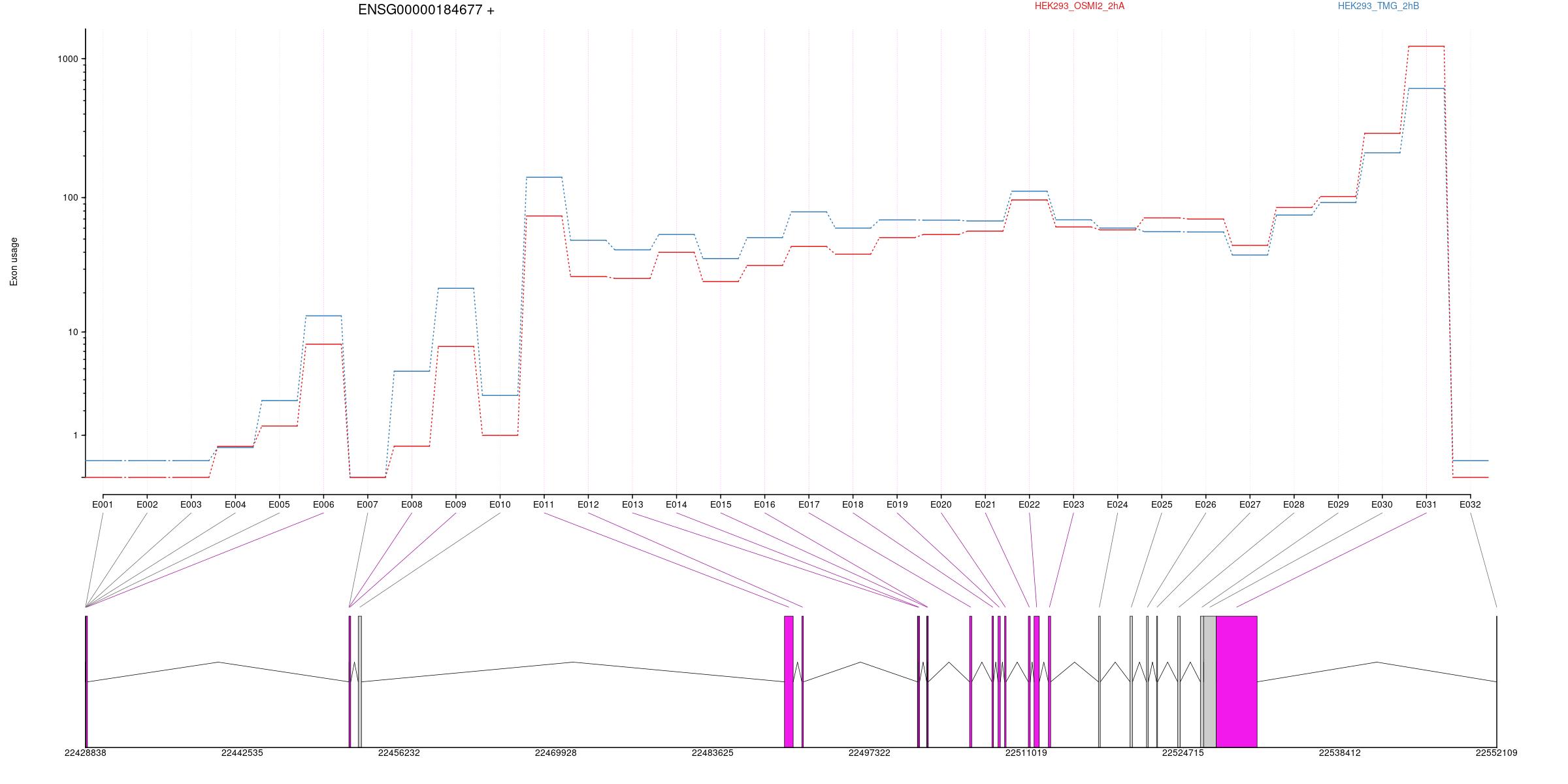Click exon label E031
Image resolution: width=1568 pixels, height=784 pixels.
tap(1426, 504)
